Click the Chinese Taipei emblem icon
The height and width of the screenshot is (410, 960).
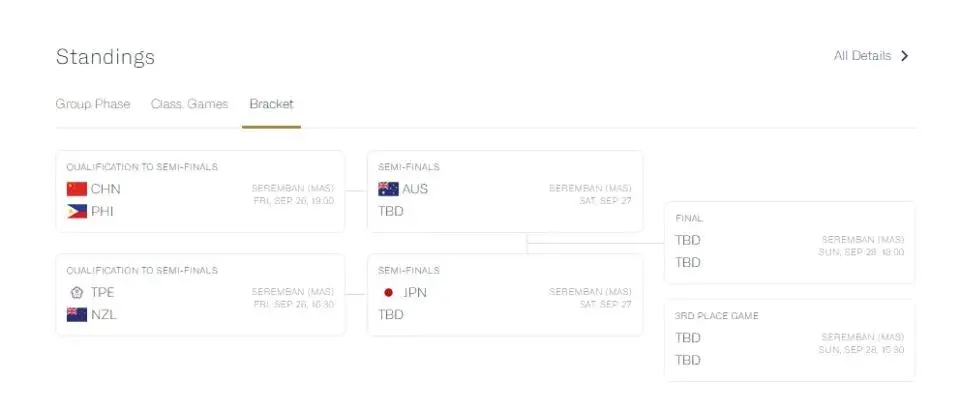point(77,292)
